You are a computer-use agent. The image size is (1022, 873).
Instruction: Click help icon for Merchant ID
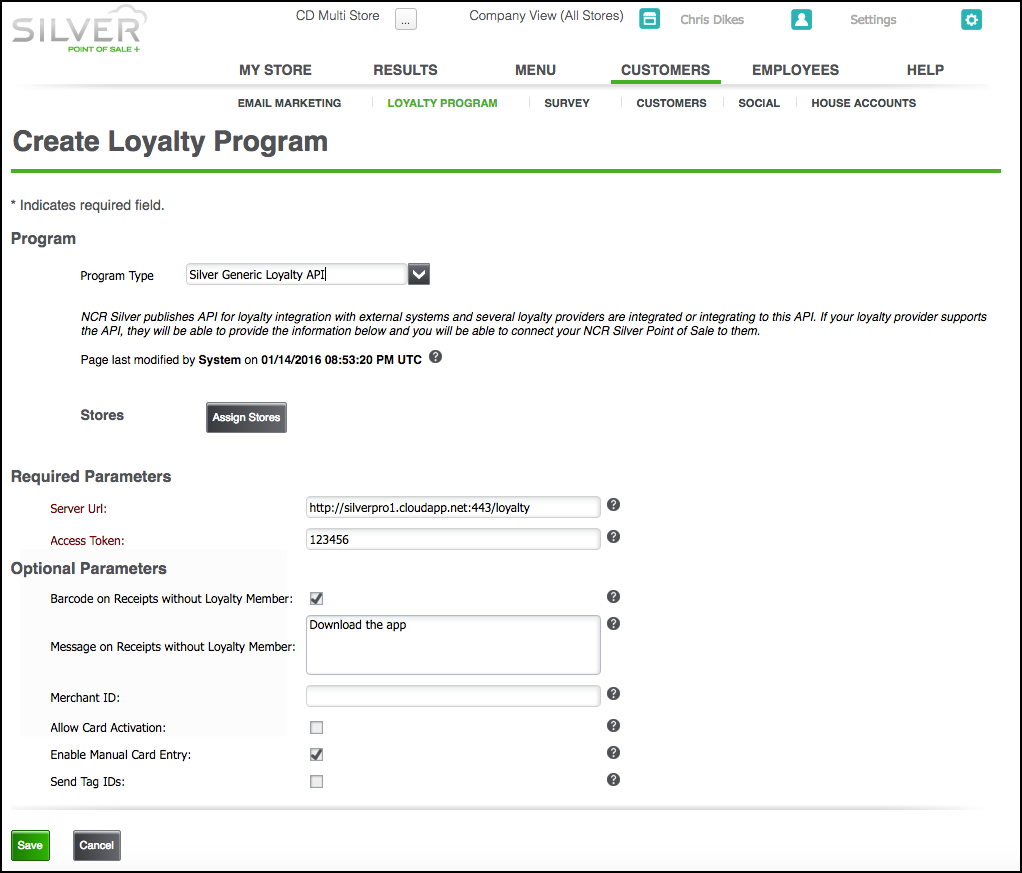(x=613, y=694)
